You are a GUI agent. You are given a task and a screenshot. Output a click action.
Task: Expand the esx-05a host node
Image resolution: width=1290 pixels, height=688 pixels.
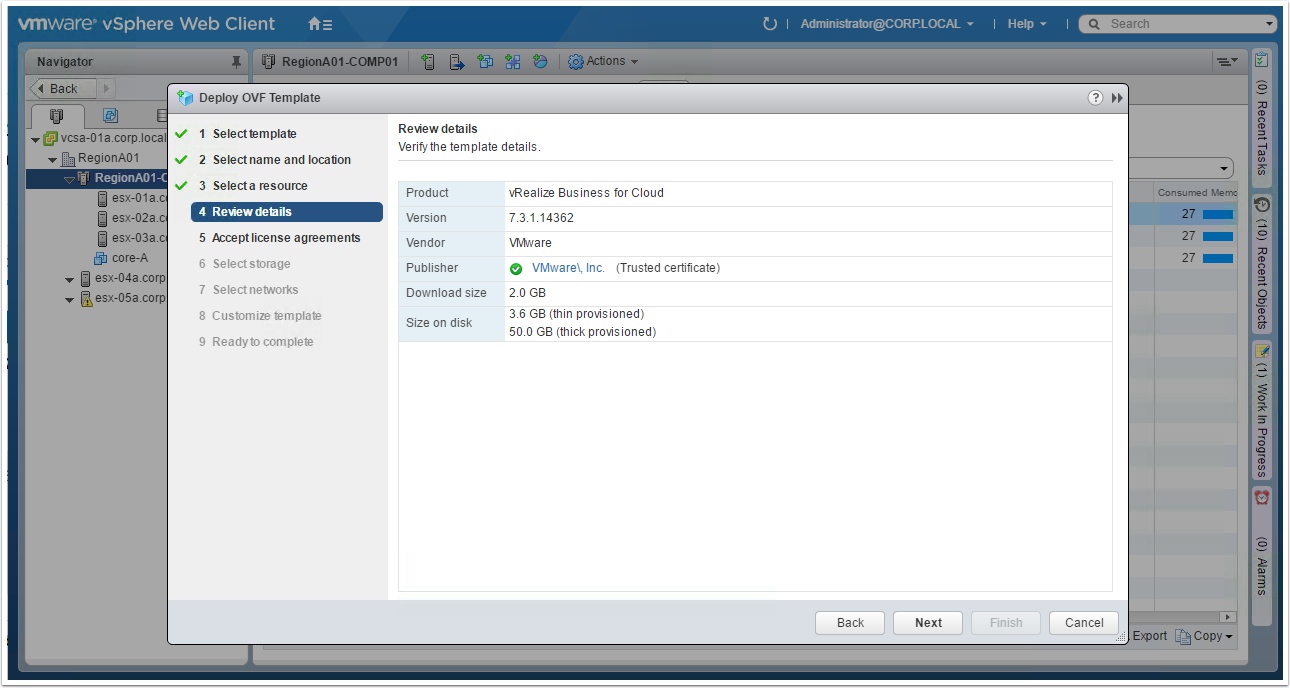point(69,300)
